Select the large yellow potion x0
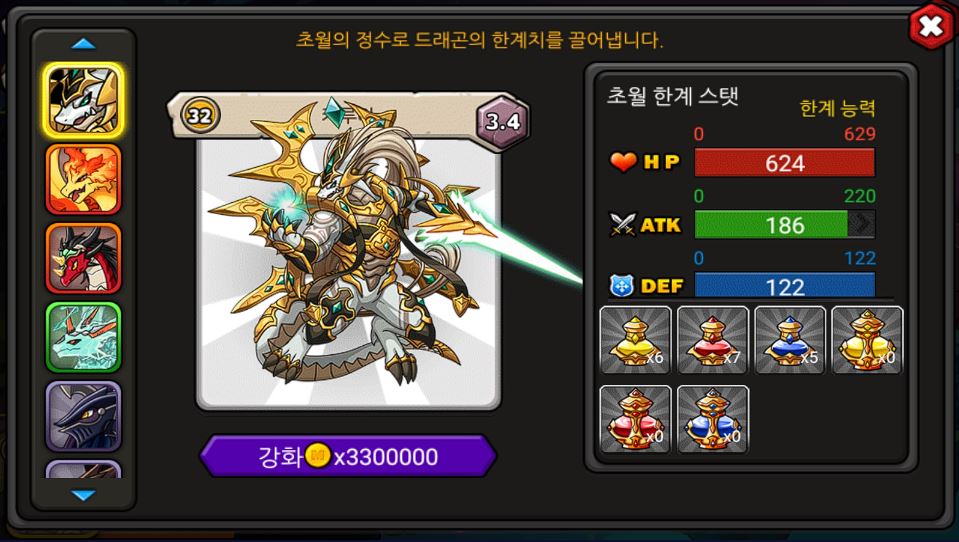Image resolution: width=959 pixels, height=542 pixels. coord(867,340)
